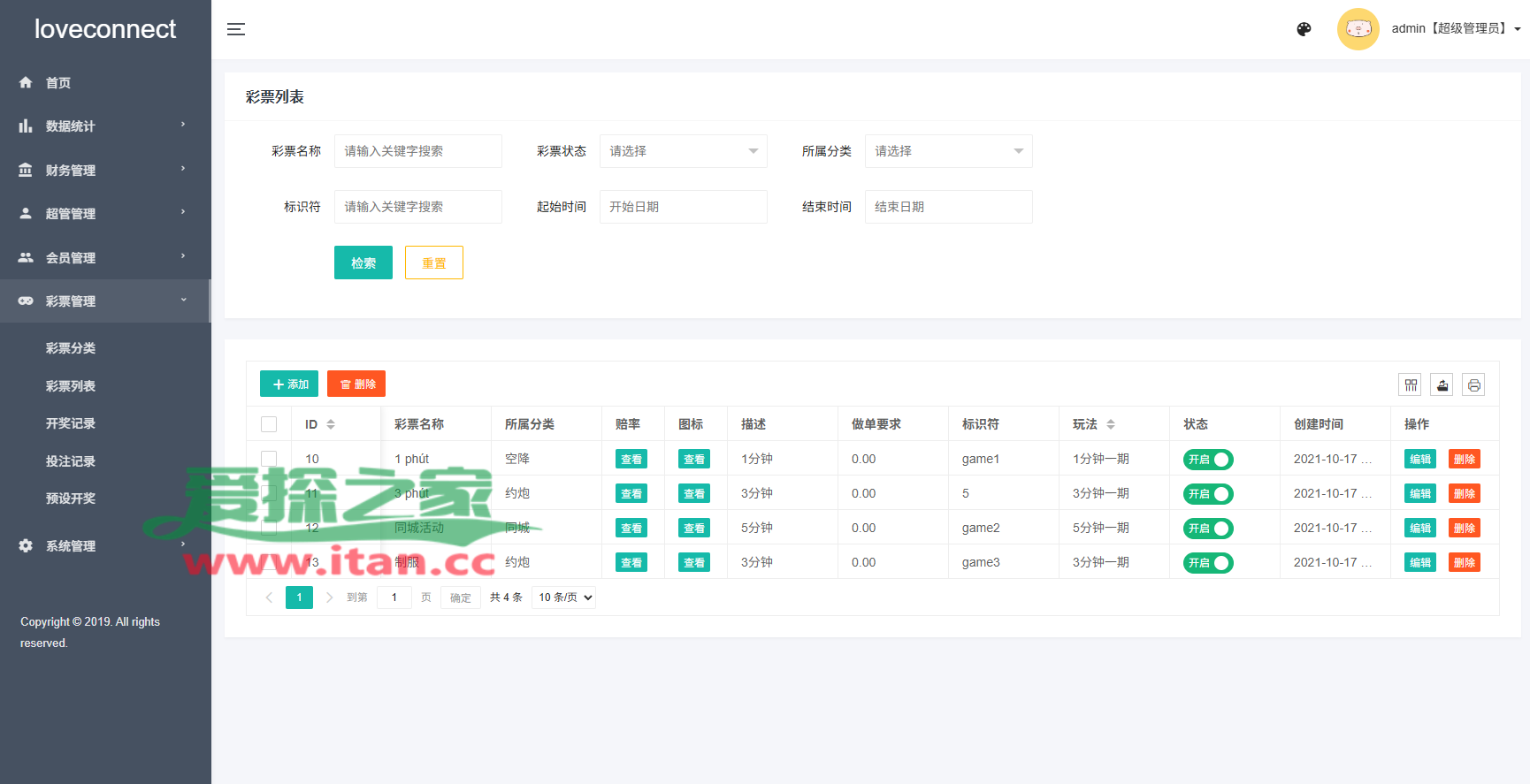
Task: Click the green 添加 button
Action: click(x=289, y=384)
